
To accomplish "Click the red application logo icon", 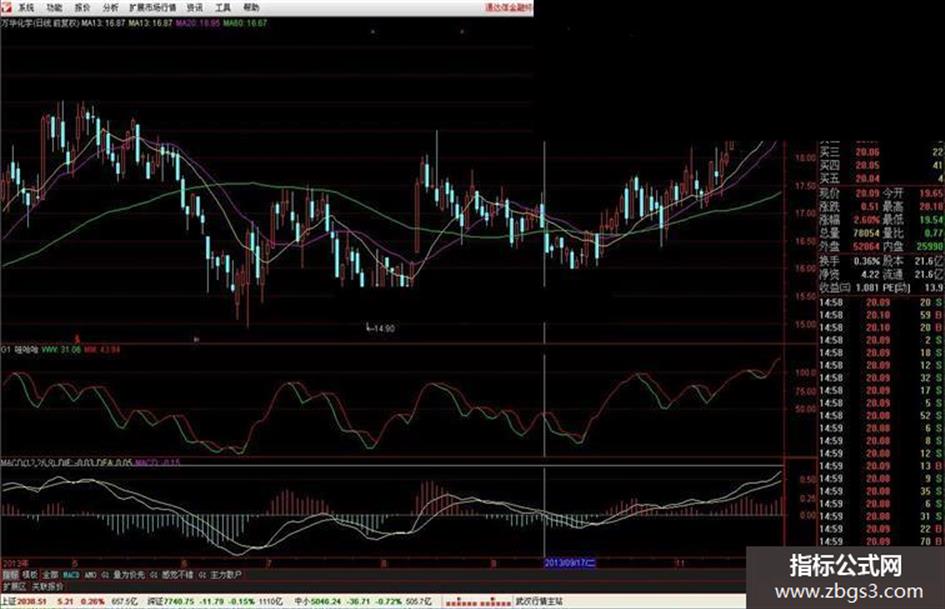I will (6, 7).
